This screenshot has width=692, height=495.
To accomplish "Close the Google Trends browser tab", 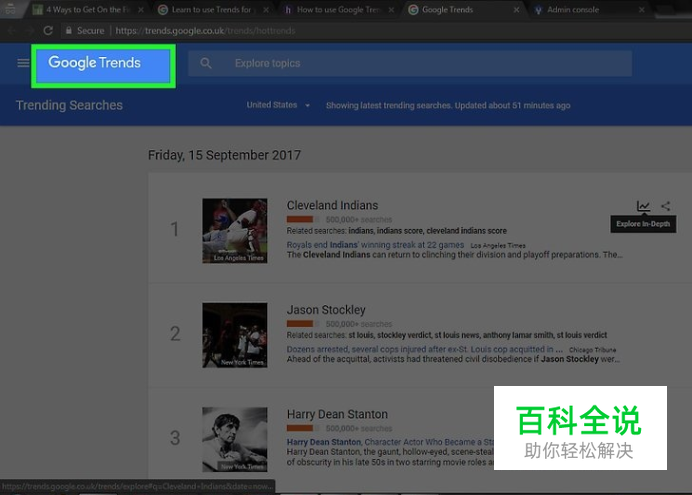I will point(516,10).
